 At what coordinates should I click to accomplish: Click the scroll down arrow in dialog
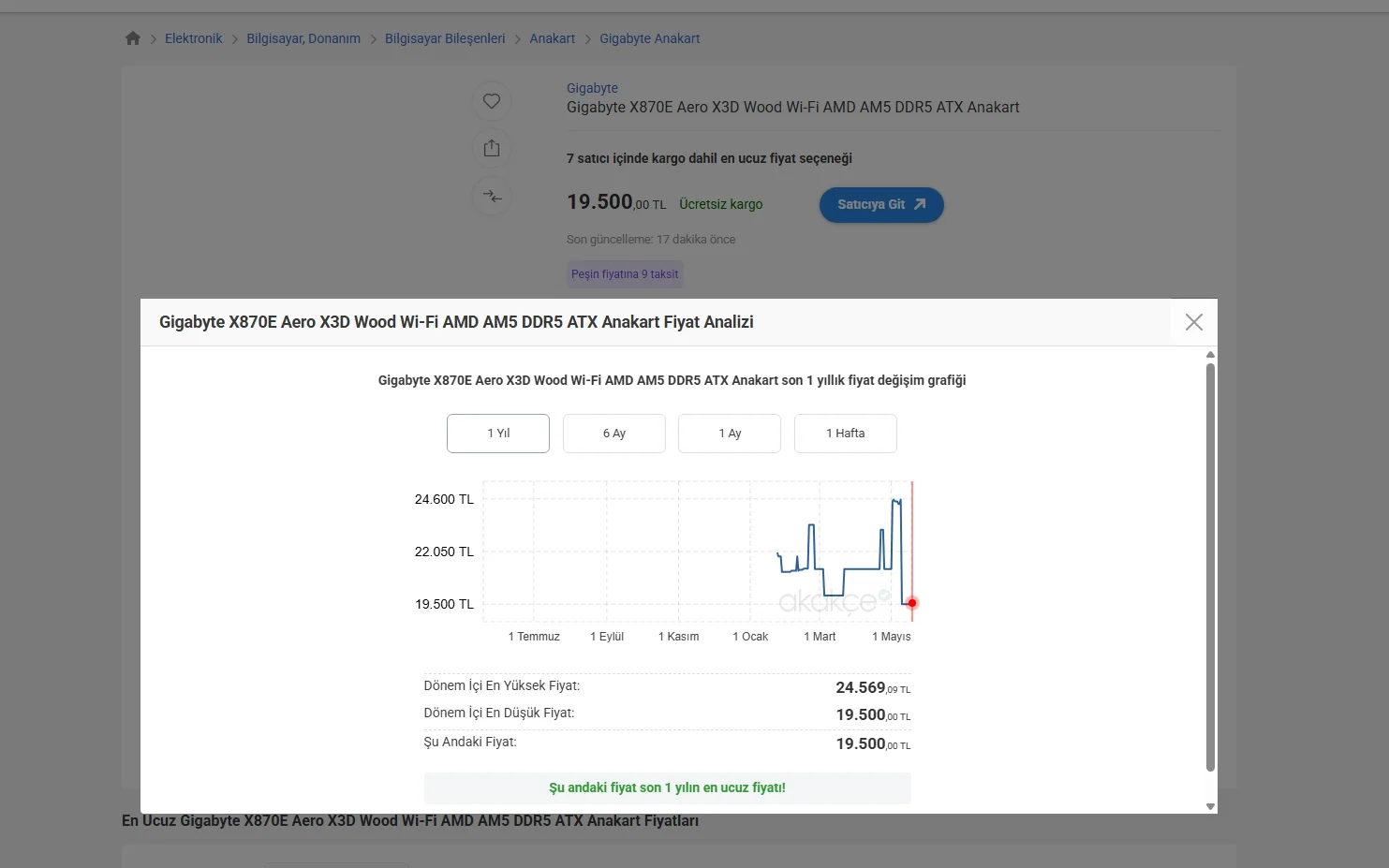pyautogui.click(x=1210, y=806)
